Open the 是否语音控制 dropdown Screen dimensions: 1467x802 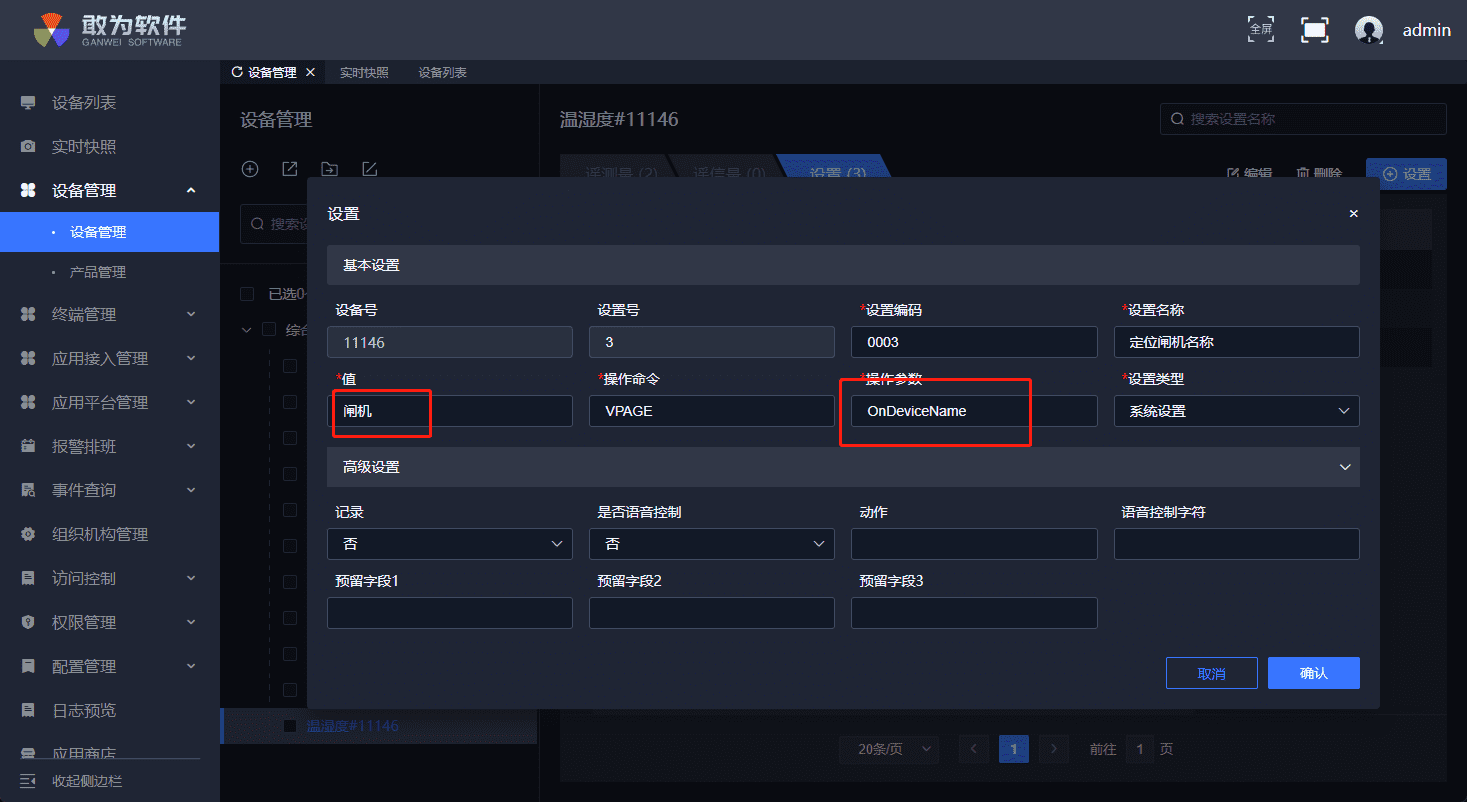pyautogui.click(x=712, y=544)
